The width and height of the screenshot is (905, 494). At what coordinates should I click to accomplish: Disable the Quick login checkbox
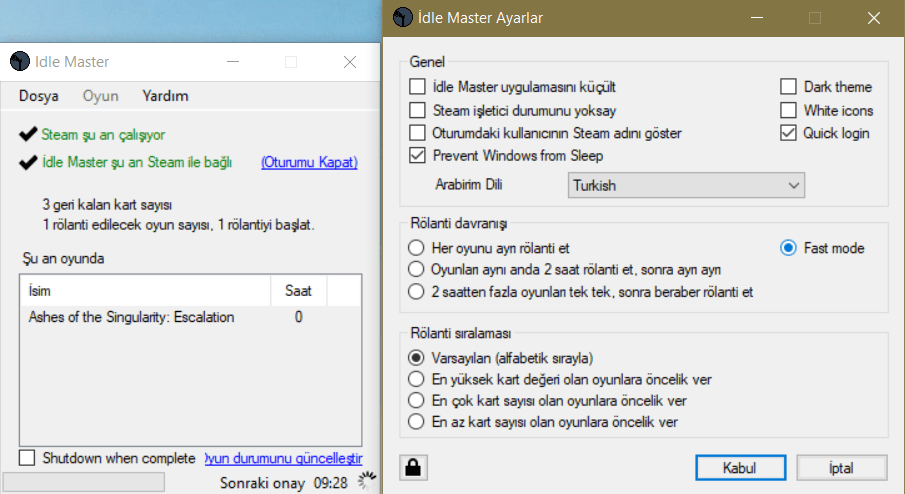pyautogui.click(x=788, y=133)
